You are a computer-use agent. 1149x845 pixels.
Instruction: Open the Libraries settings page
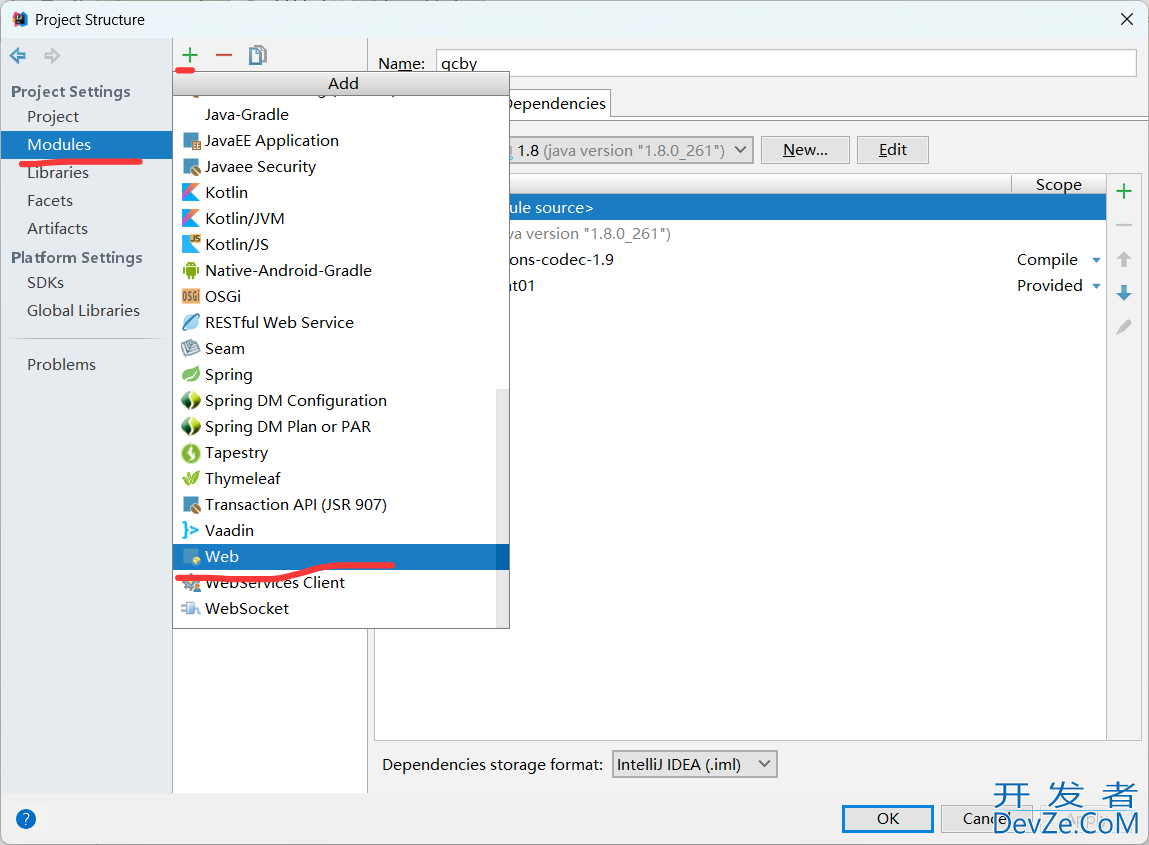[x=86, y=173]
